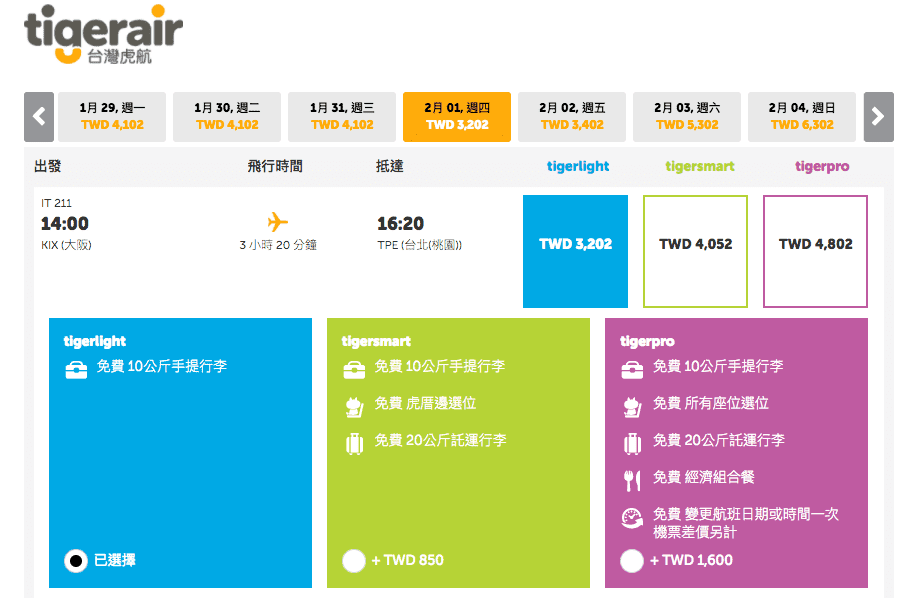Select date tab 1月 29, 週一

(112, 117)
